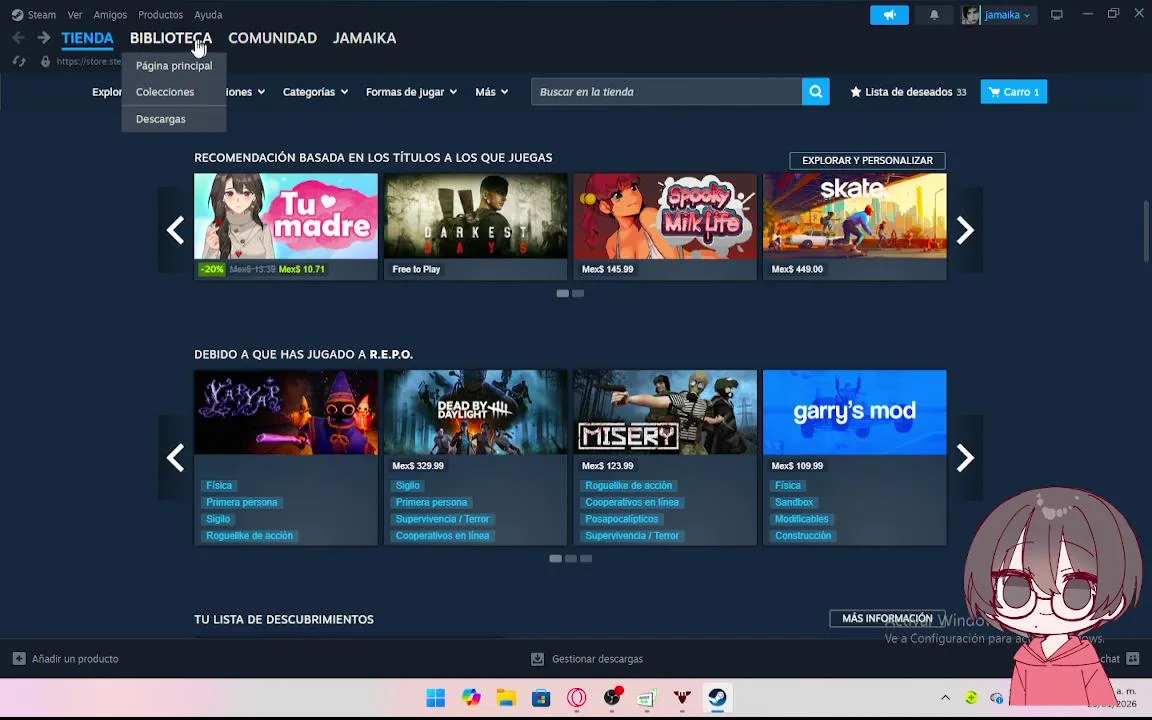
Task: Open Lista de deseados wishlist
Action: pos(908,92)
